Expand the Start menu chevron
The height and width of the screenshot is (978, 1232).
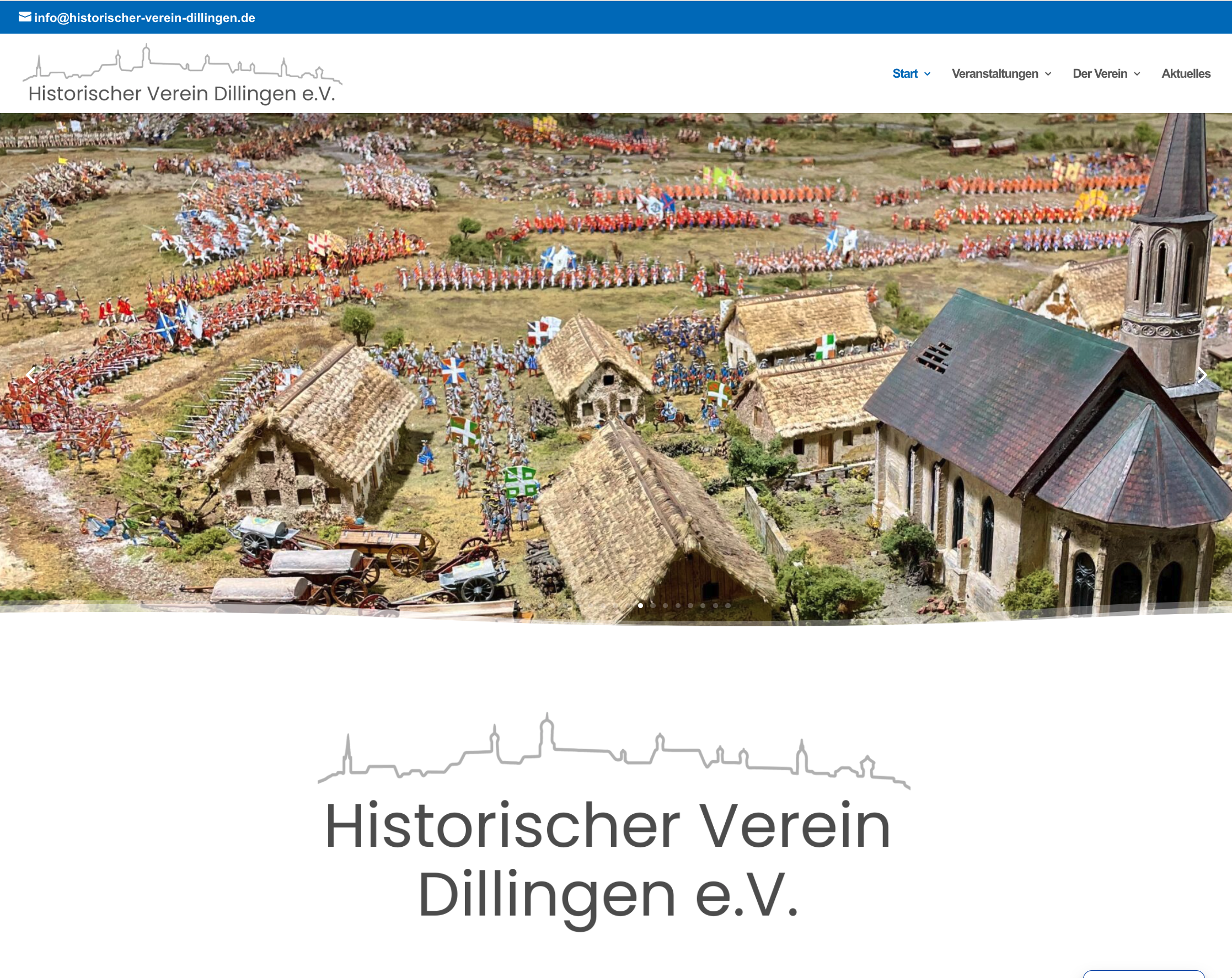pos(928,74)
